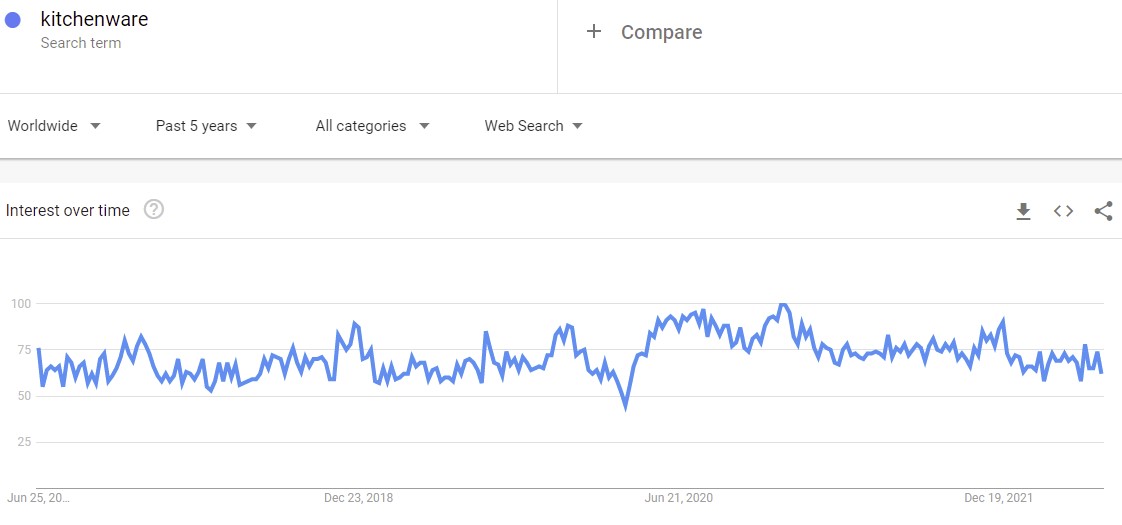
Task: Click the share chart icon
Action: (x=1103, y=211)
